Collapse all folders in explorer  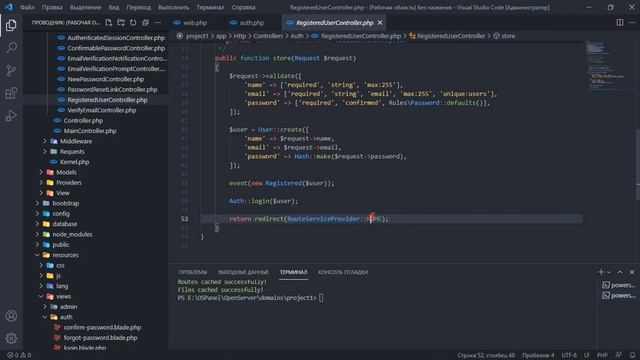click(145, 23)
